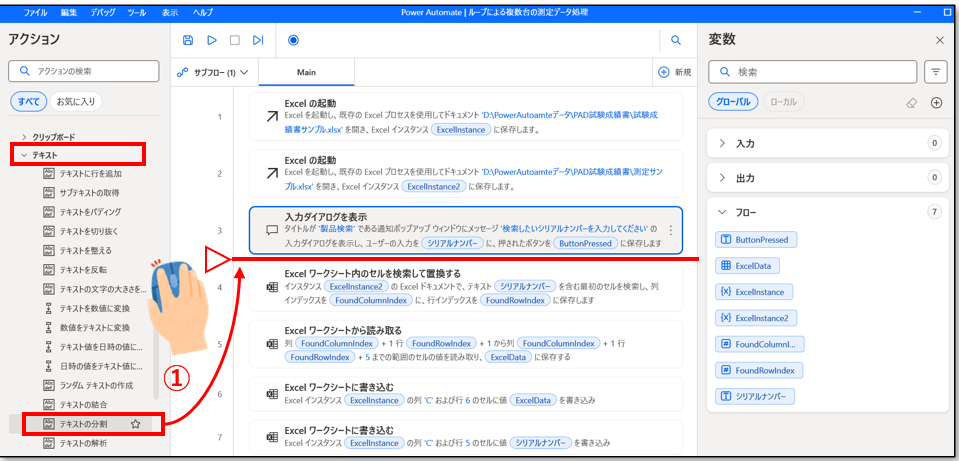Image resolution: width=959 pixels, height=461 pixels.
Task: Click the Stop flow square icon
Action: 234,40
